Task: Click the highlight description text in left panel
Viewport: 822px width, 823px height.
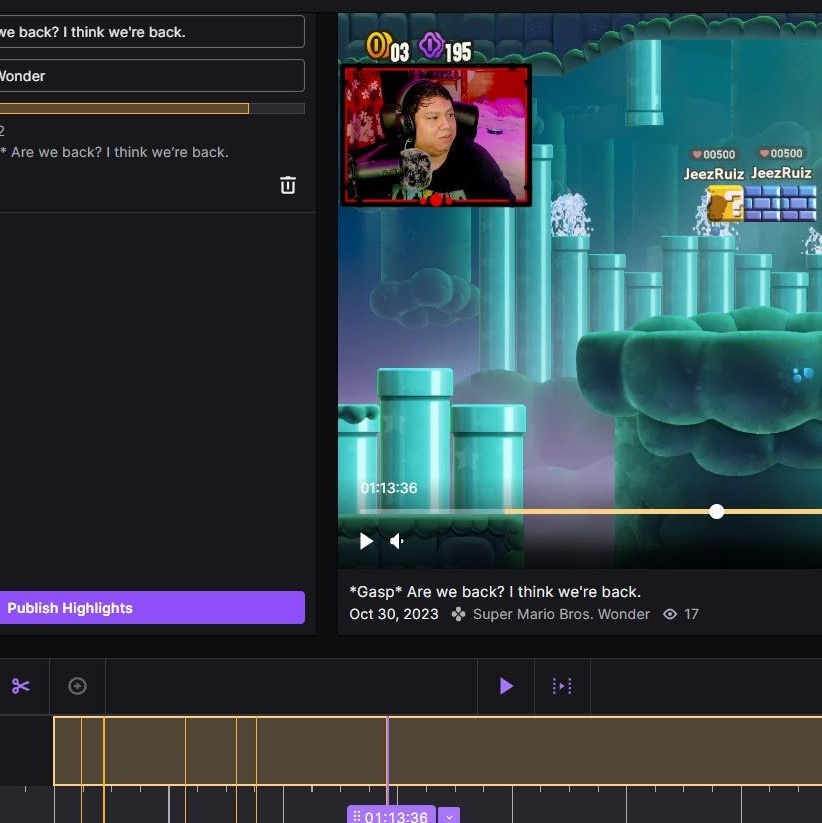Action: pos(114,152)
